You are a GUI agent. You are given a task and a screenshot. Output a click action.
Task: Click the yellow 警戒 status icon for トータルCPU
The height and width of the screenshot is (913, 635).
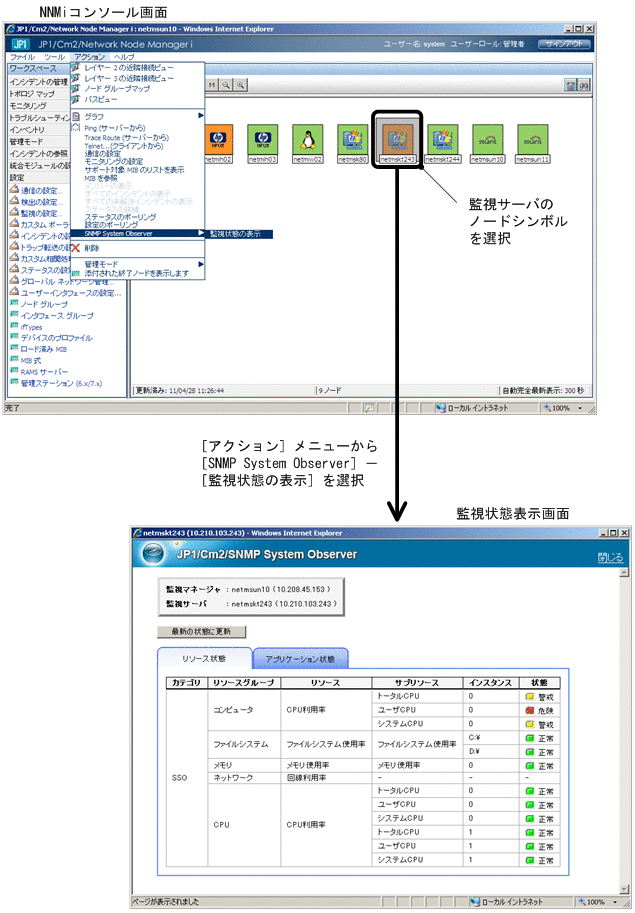(530, 696)
